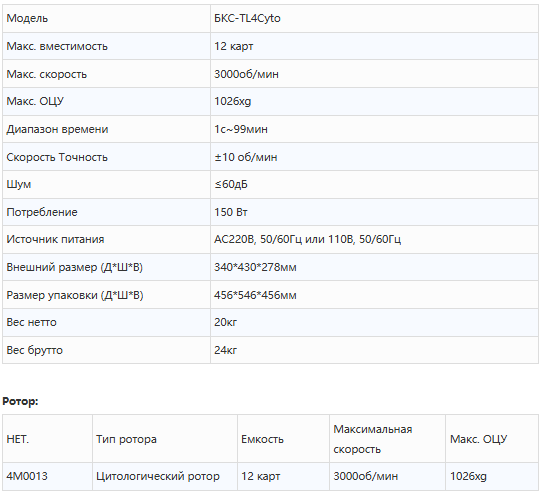548x494 pixels.
Task: Select the Скорость Точность label
Action: (x=57, y=157)
